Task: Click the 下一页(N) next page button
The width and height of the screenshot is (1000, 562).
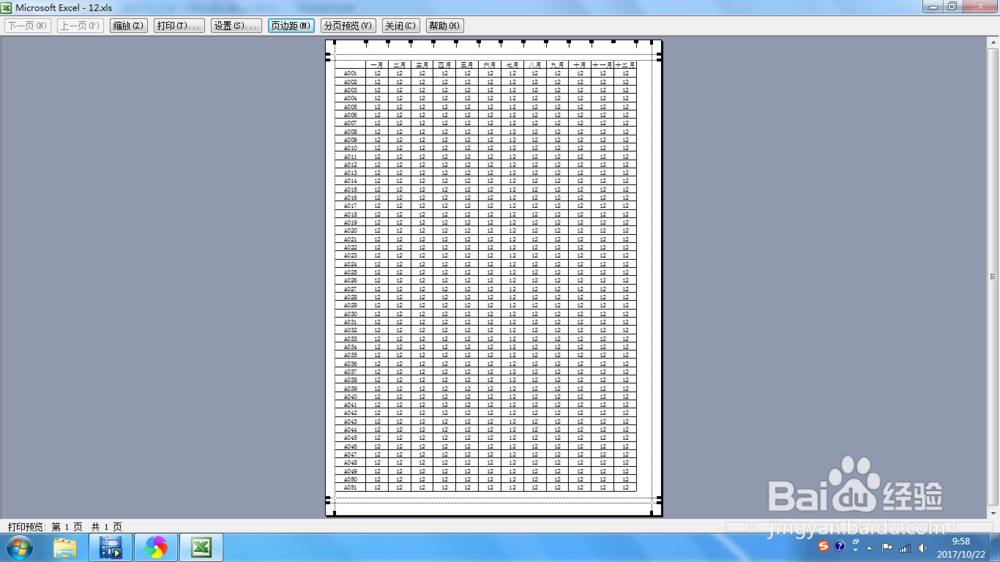Action: pos(27,26)
